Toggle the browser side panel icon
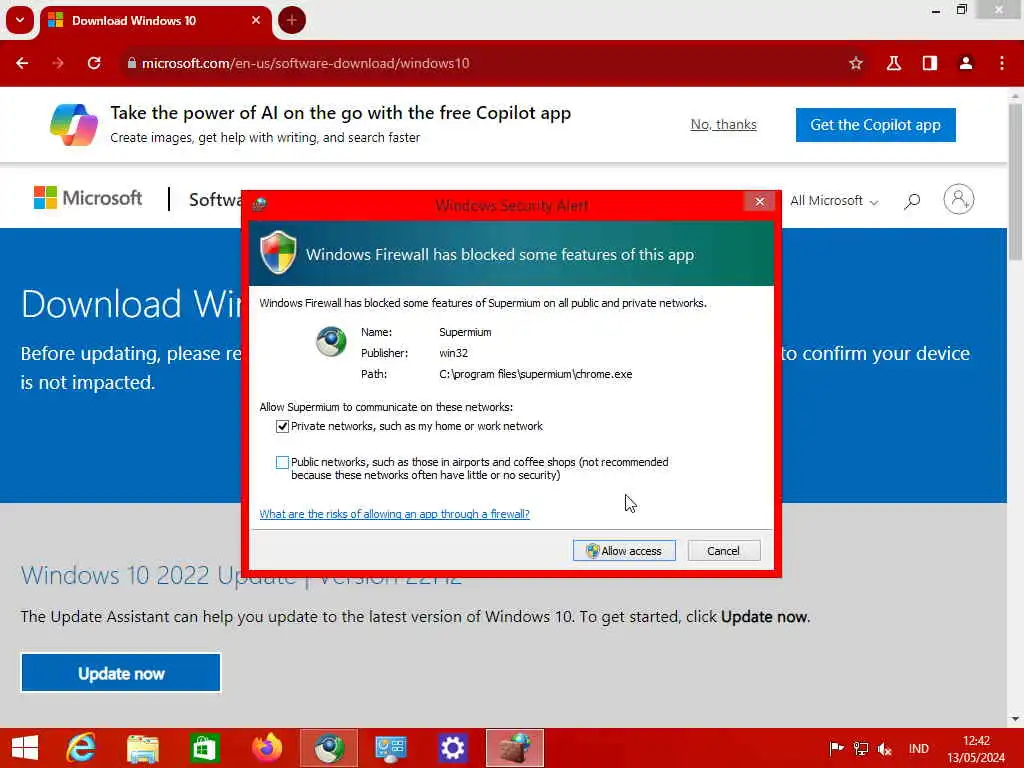 (929, 63)
